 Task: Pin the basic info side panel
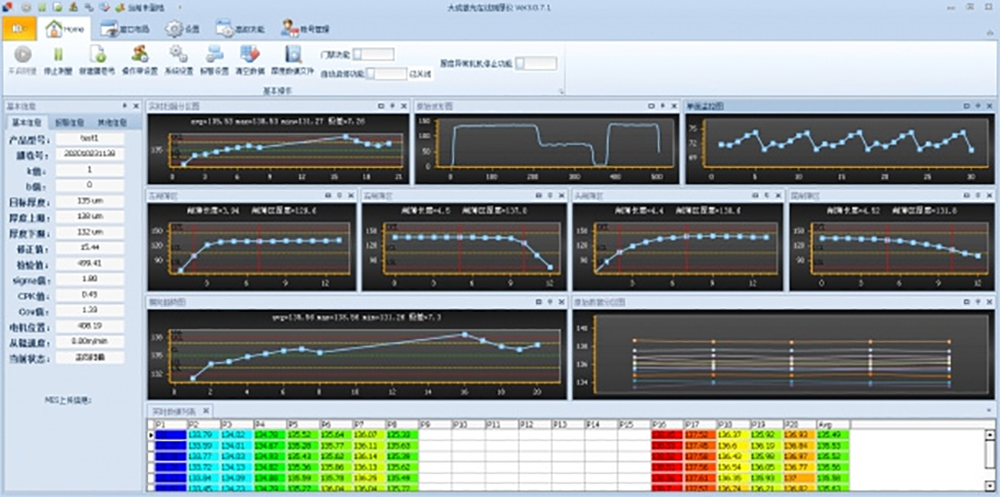pos(124,106)
